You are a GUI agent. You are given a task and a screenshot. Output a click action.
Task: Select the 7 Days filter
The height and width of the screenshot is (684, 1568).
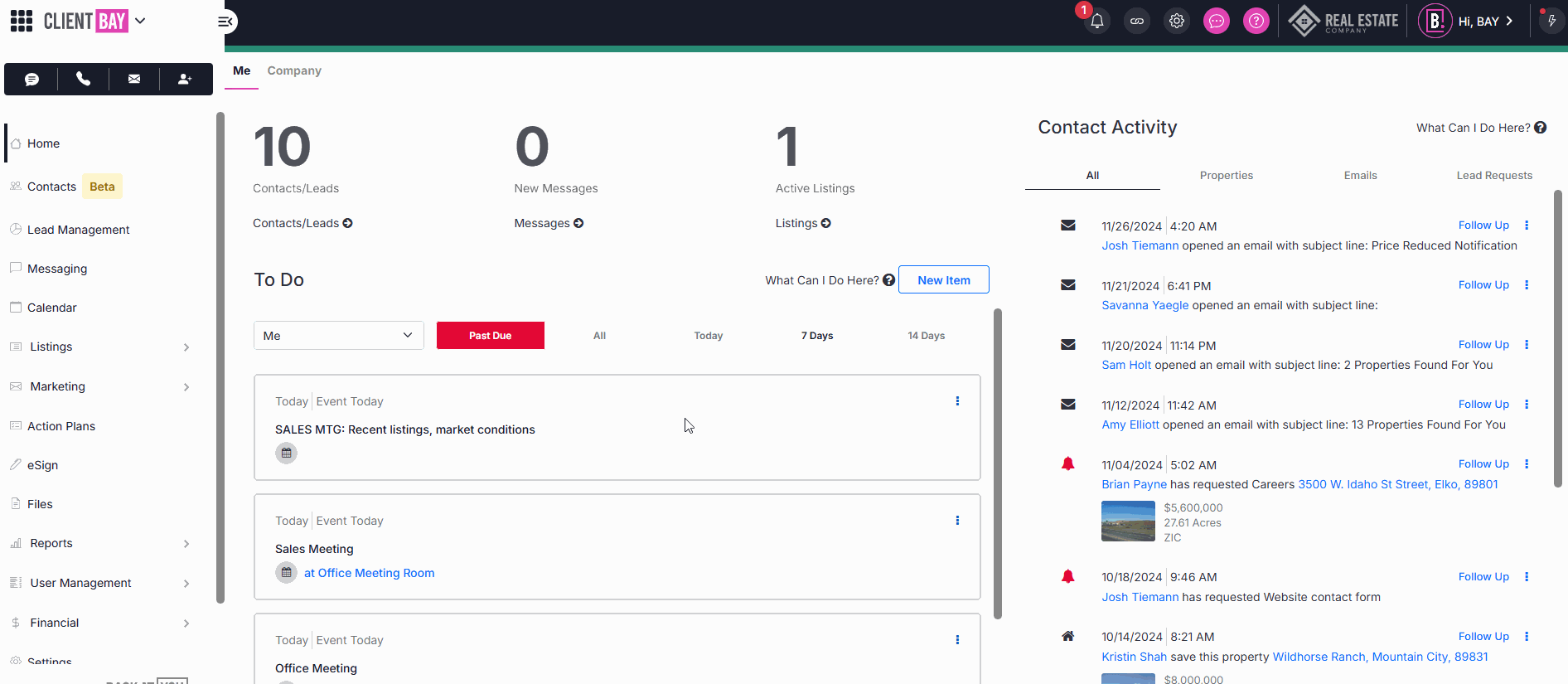click(x=816, y=336)
